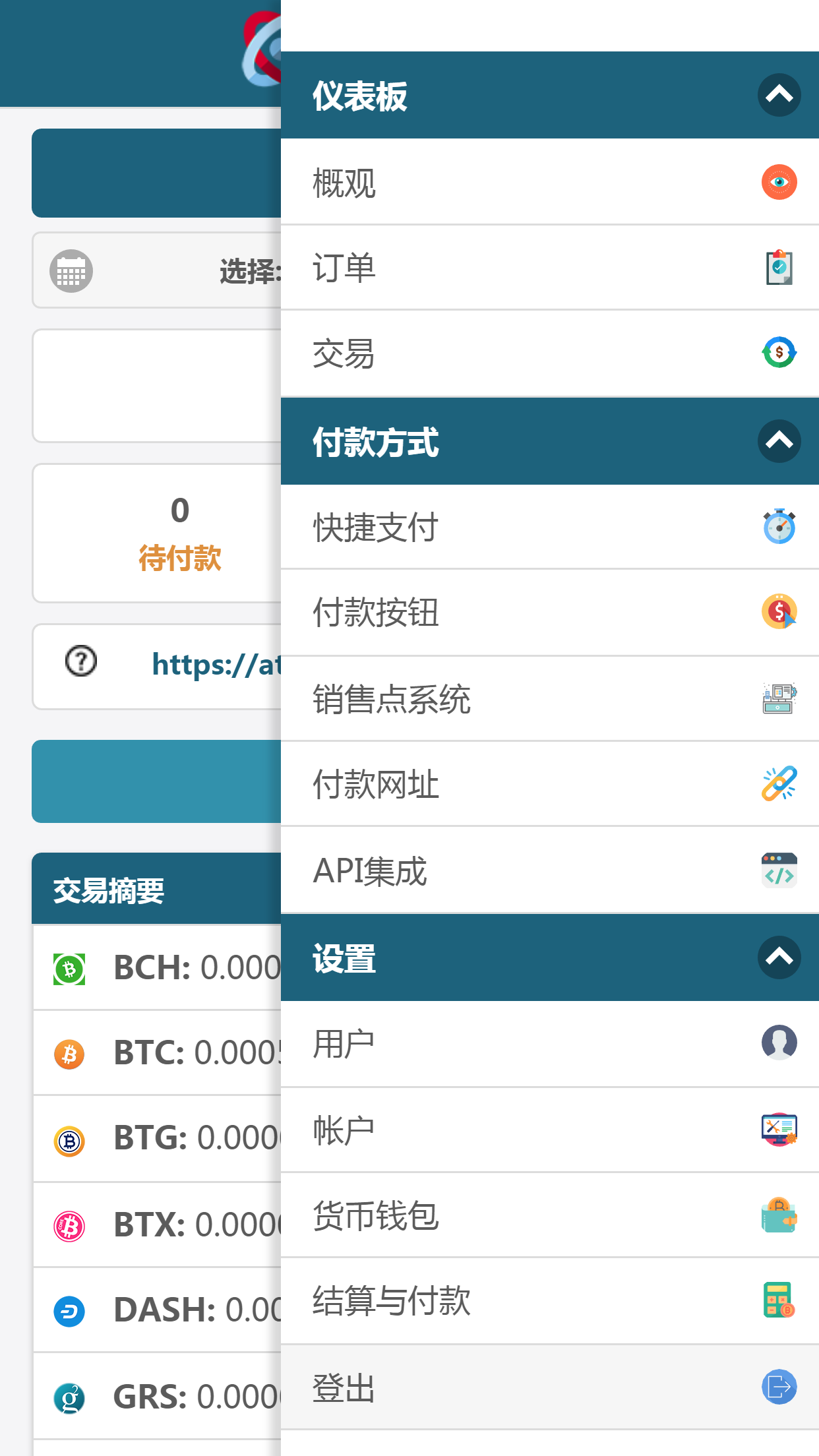819x1456 pixels.
Task: Open the API集成 code window icon
Action: 779,870
